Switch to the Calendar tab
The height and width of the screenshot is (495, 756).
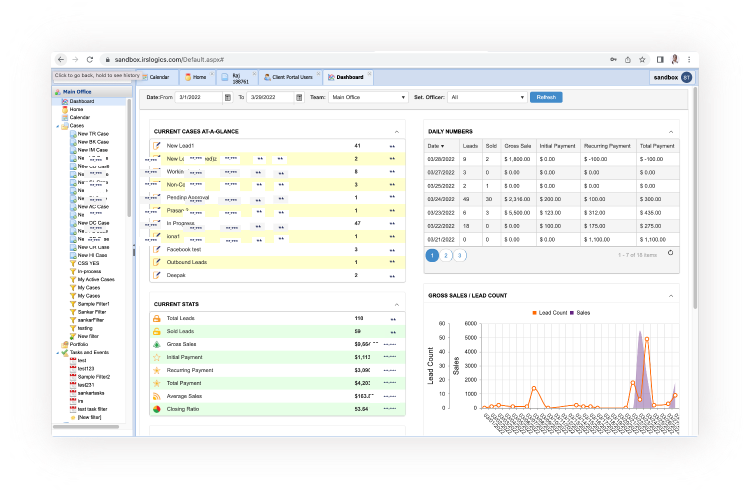click(159, 77)
